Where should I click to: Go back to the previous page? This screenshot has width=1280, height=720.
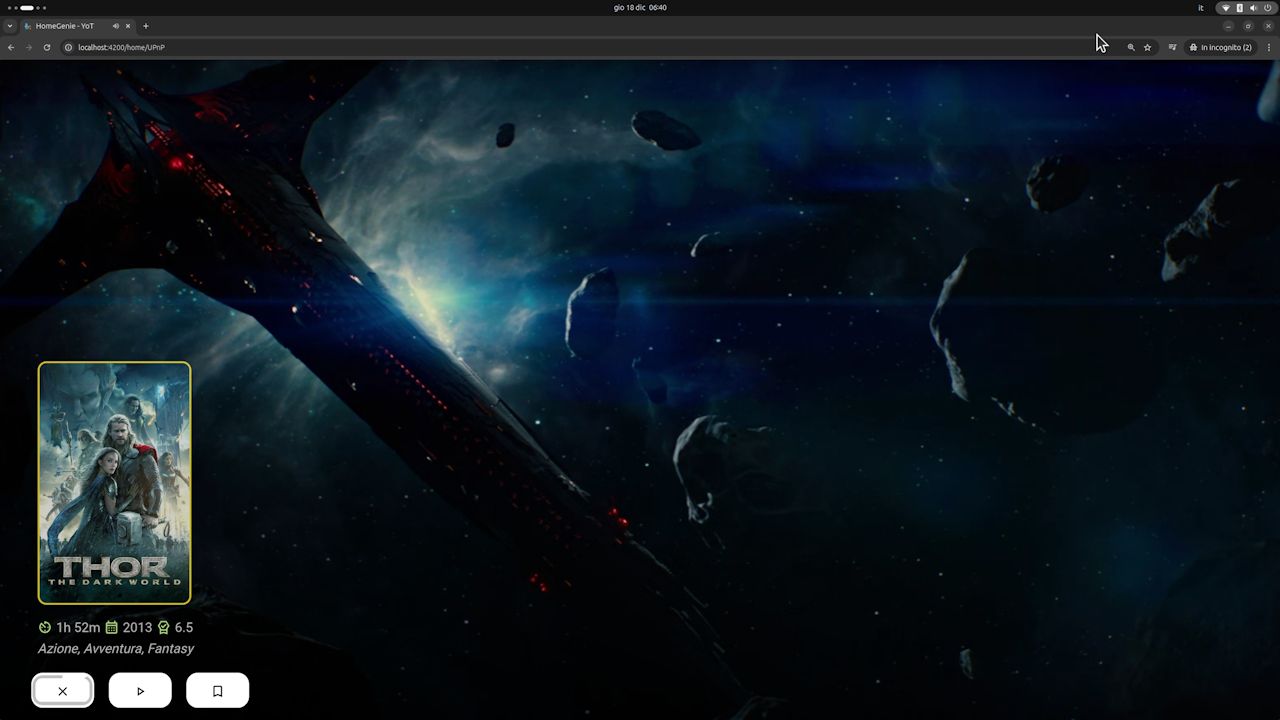click(x=11, y=47)
